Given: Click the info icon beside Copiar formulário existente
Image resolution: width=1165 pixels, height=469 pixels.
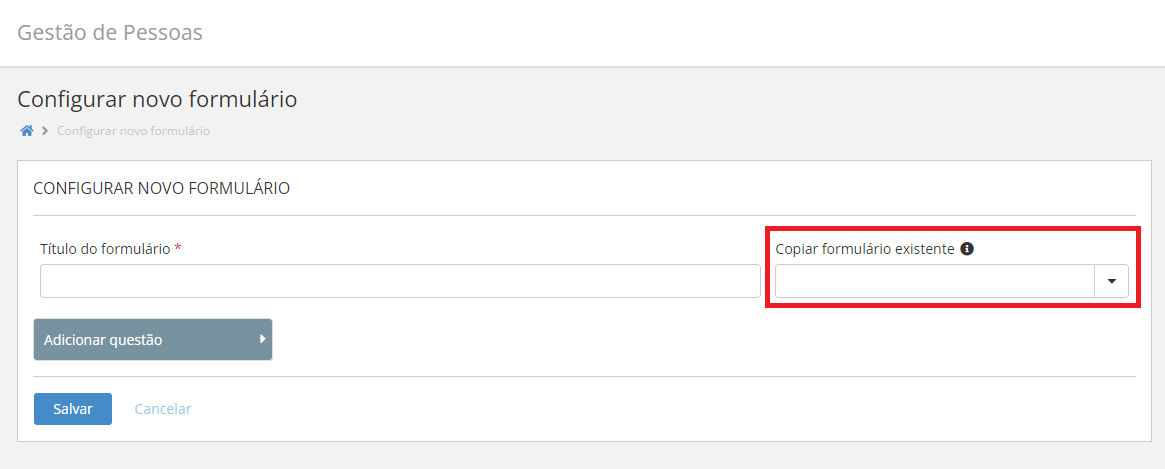Looking at the screenshot, I should coord(967,249).
